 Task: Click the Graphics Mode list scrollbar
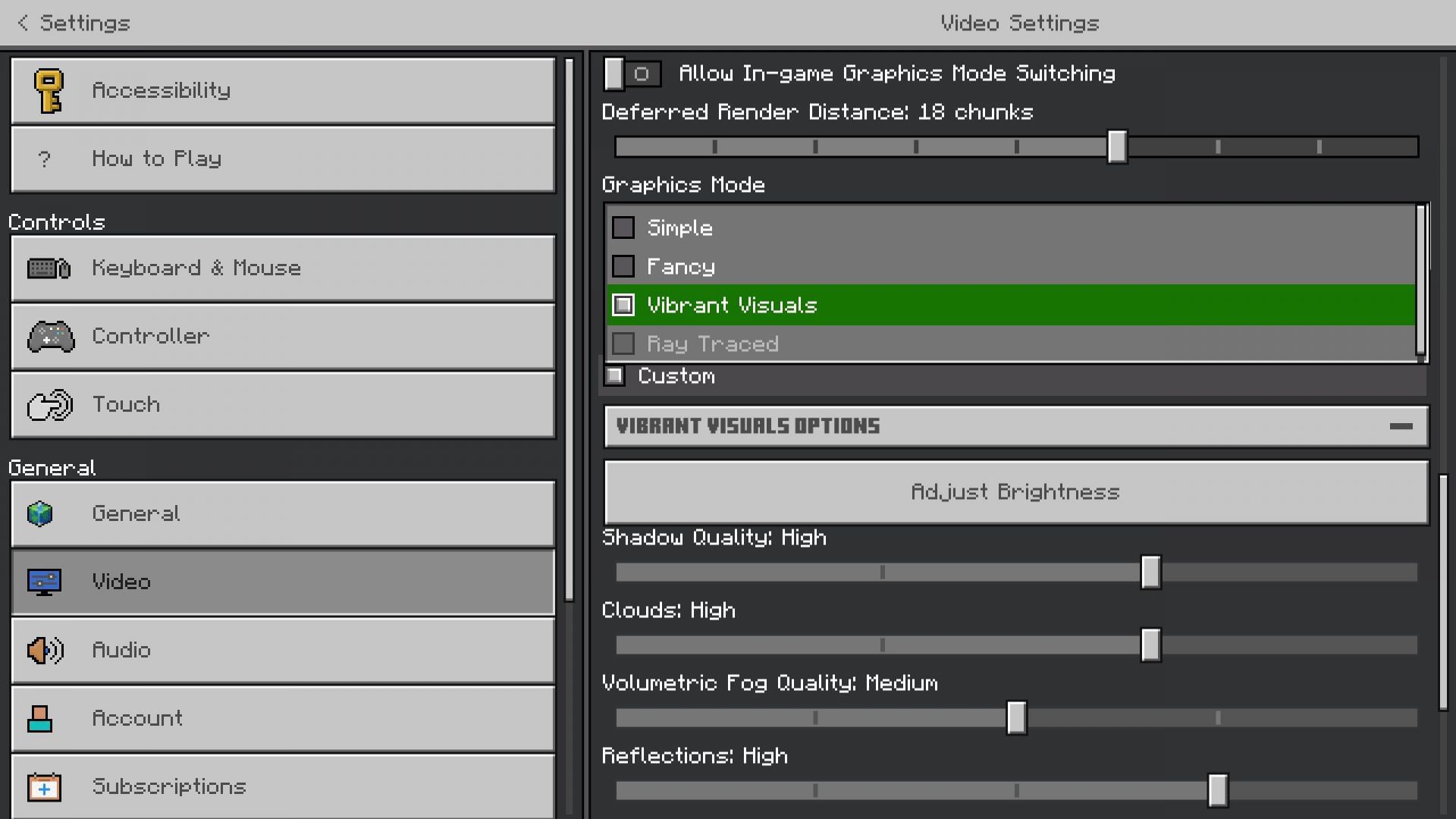[x=1421, y=281]
